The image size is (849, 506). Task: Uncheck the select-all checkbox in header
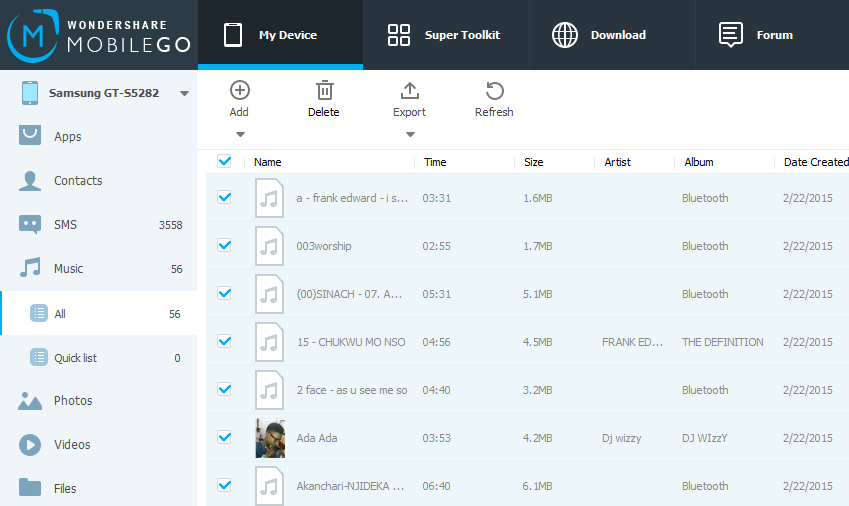(x=224, y=161)
